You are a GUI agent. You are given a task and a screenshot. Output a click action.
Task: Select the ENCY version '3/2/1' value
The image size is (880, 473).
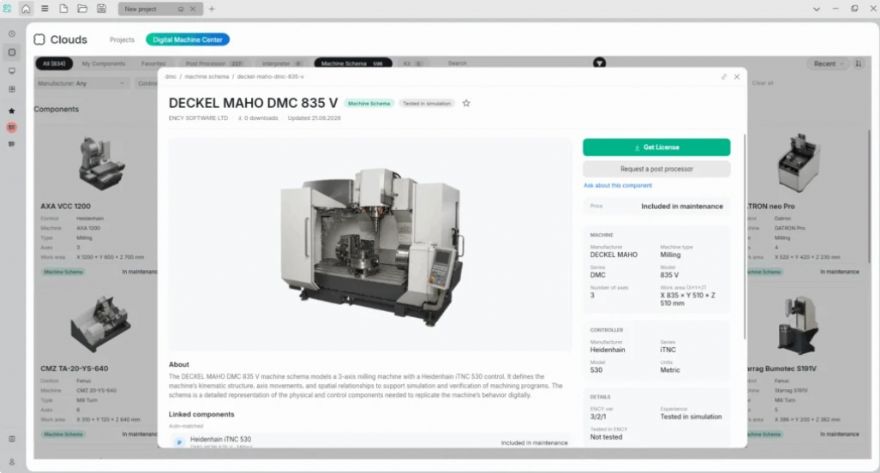click(x=598, y=417)
